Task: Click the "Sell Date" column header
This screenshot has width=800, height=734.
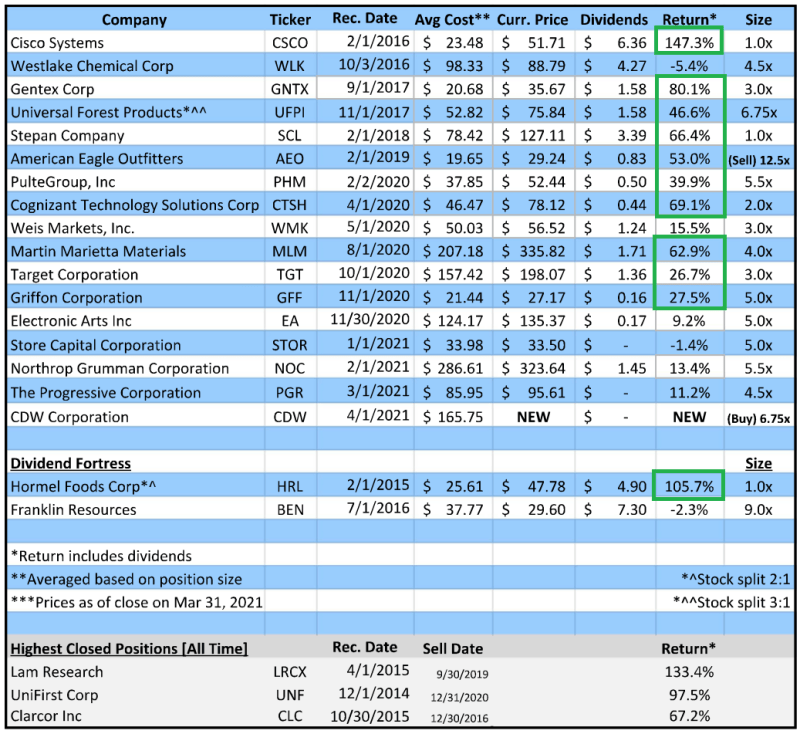Action: (453, 649)
